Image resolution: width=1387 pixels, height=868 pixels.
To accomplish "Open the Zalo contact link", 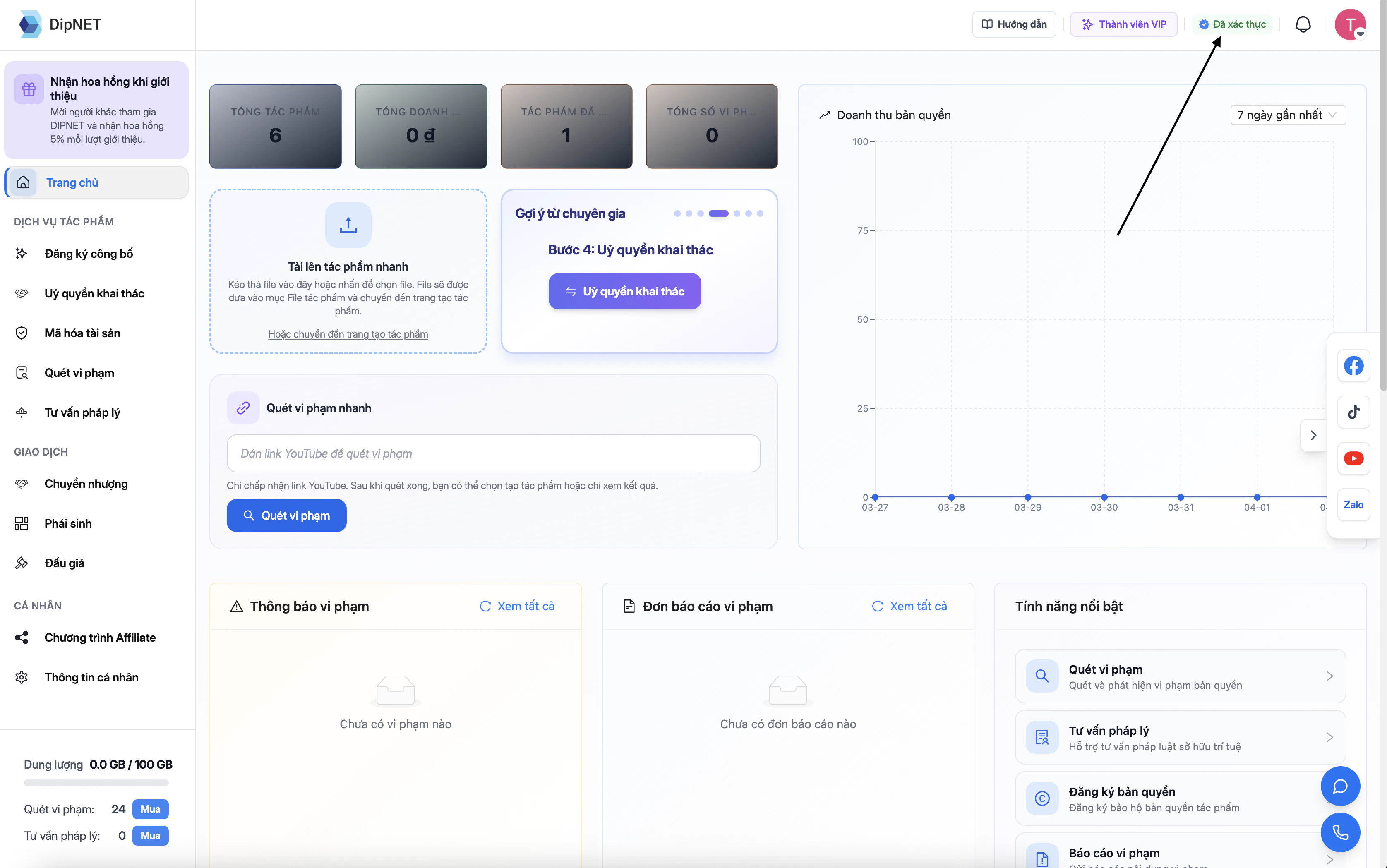I will click(1354, 505).
